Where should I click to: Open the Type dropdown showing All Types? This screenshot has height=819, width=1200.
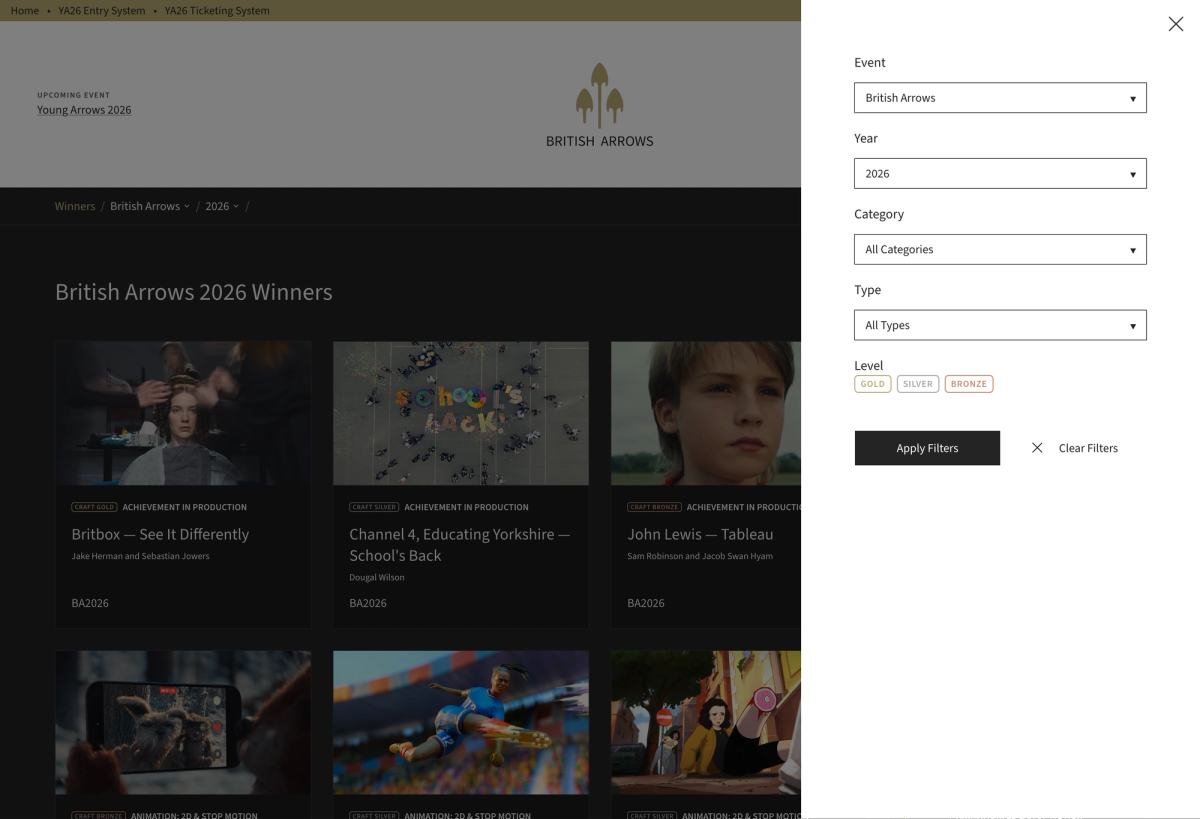point(1000,325)
